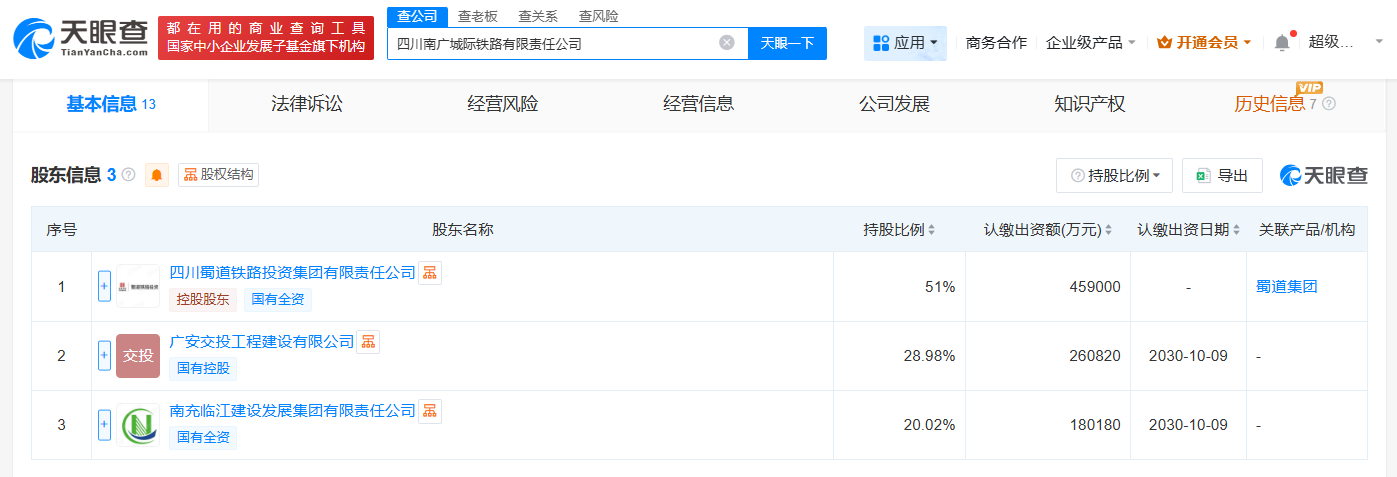The width and height of the screenshot is (1397, 477).
Task: Click the 应用 grid icon
Action: click(881, 43)
